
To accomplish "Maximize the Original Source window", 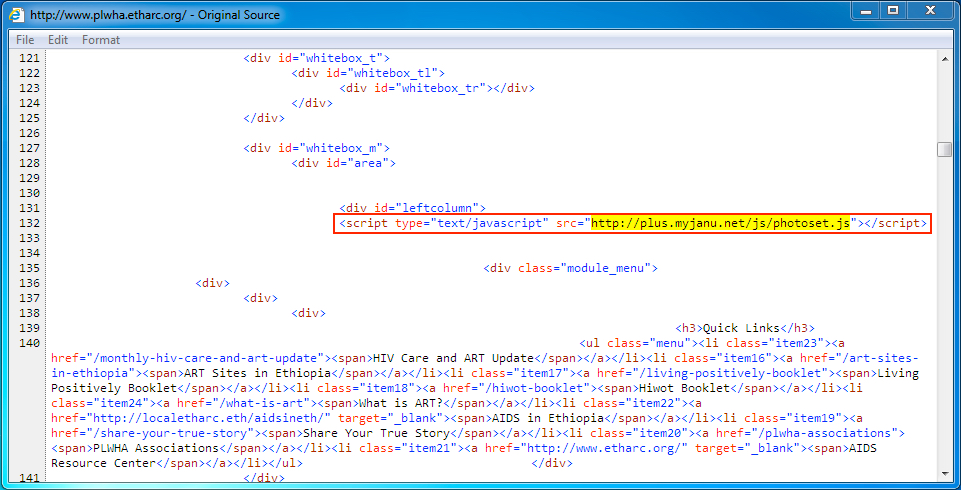I will click(x=894, y=11).
